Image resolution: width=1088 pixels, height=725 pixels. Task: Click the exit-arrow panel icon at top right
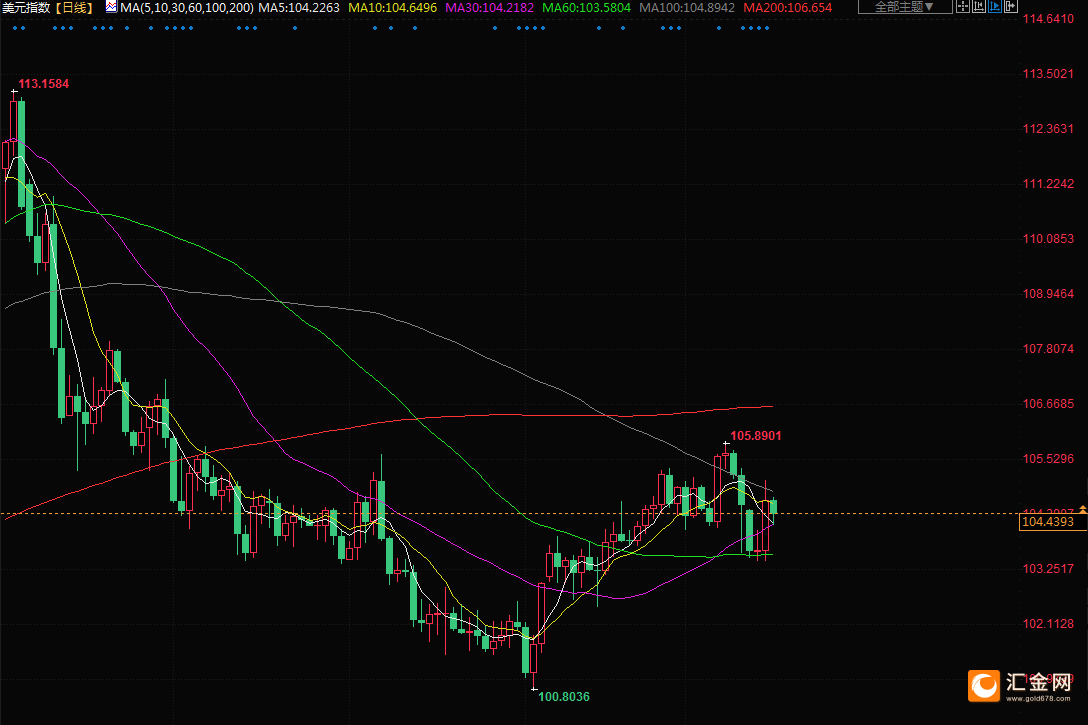pos(1011,6)
